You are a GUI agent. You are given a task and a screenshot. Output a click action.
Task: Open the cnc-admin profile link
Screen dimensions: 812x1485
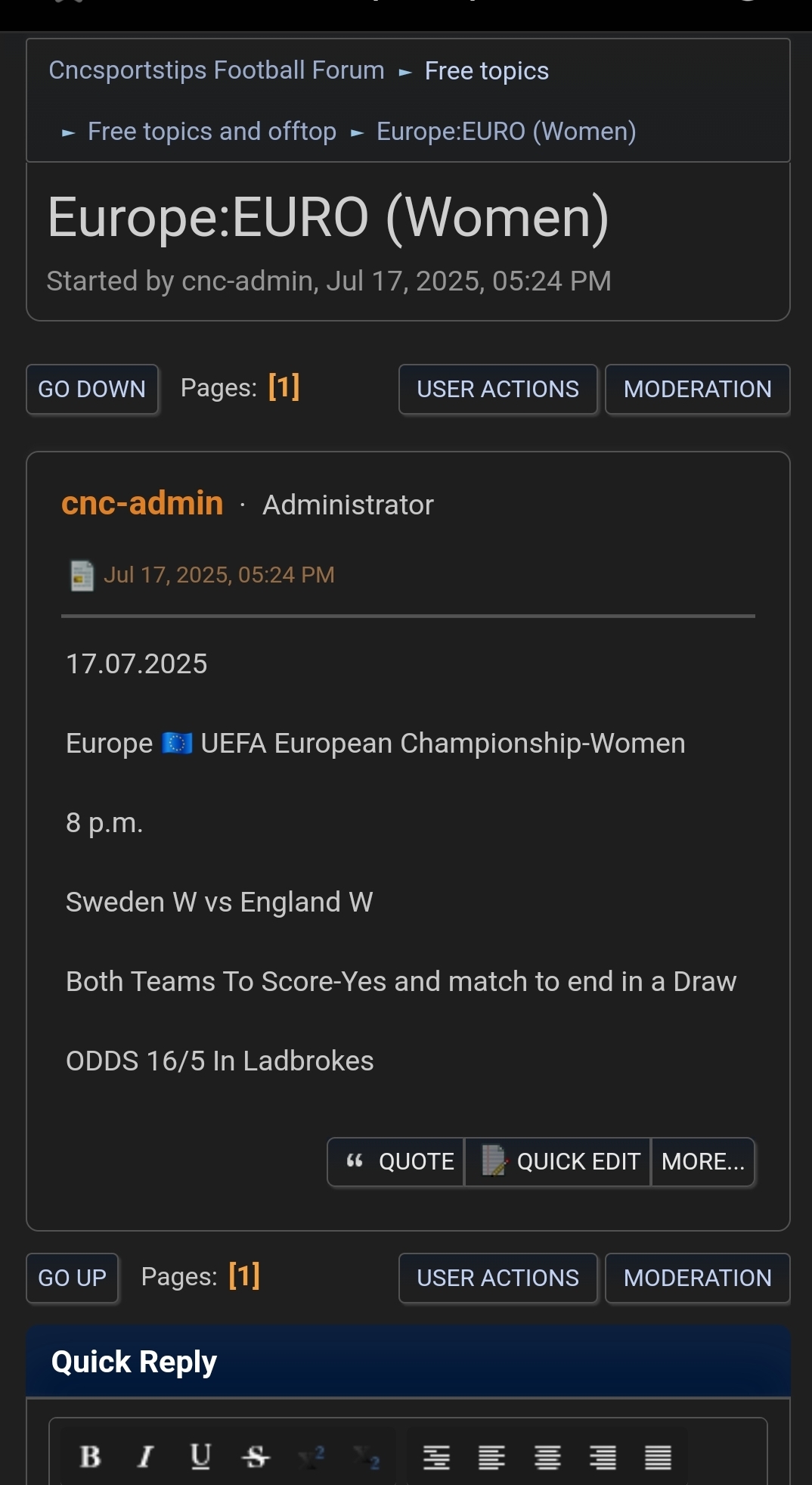coord(142,503)
